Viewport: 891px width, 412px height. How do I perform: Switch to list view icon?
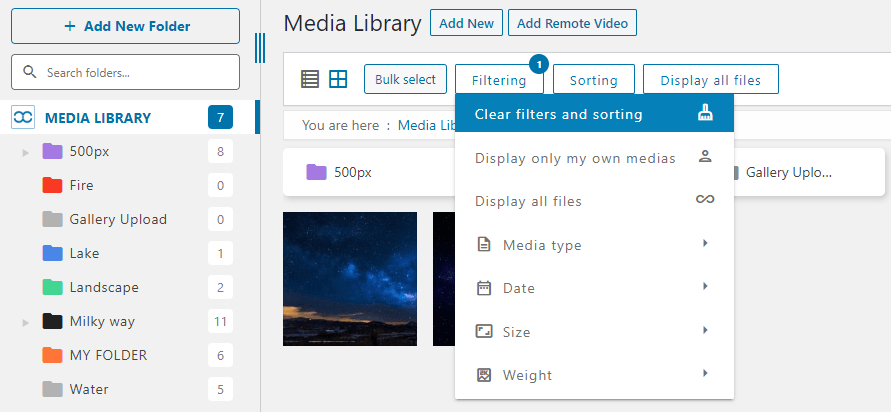(310, 79)
